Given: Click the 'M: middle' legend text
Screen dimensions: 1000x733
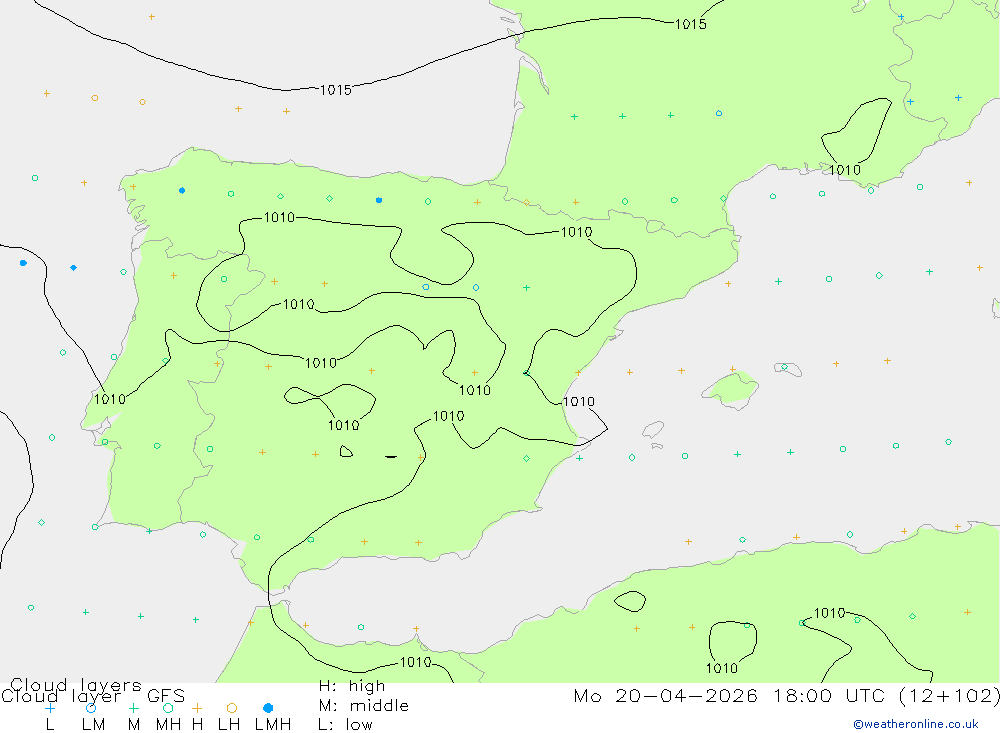Looking at the screenshot, I should point(364,706).
